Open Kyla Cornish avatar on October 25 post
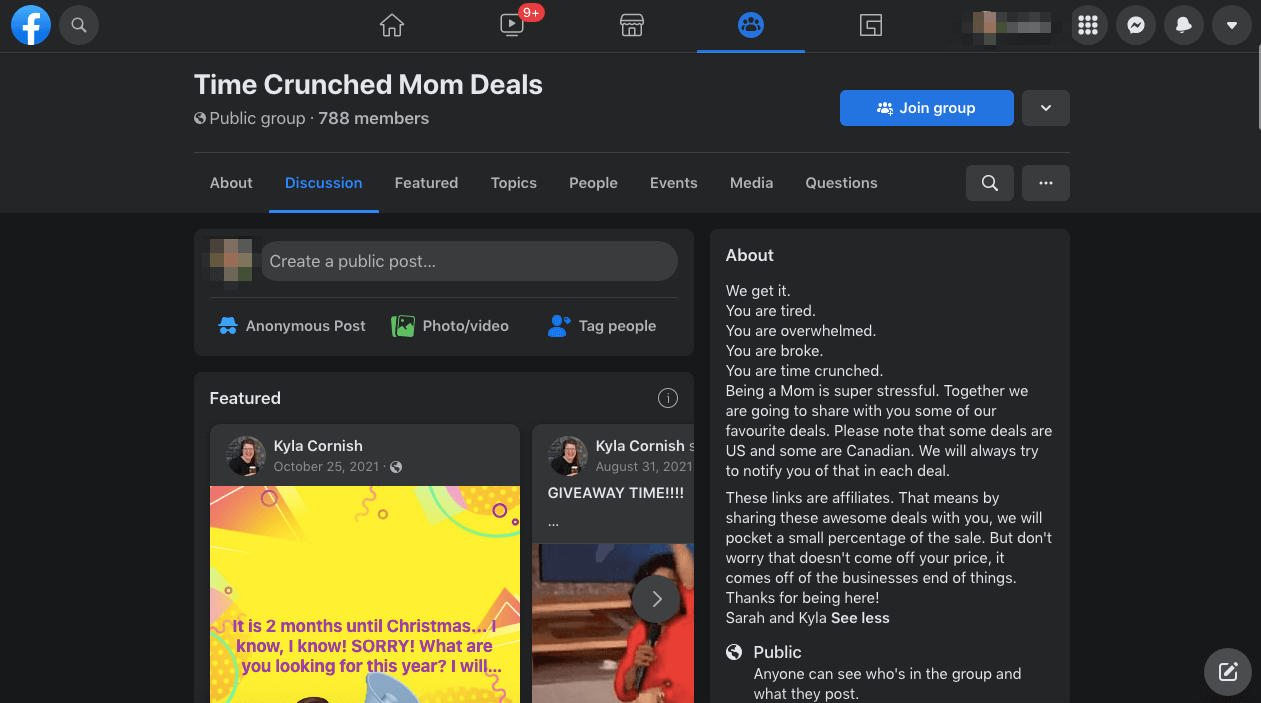Viewport: 1261px width, 703px height. [246, 456]
